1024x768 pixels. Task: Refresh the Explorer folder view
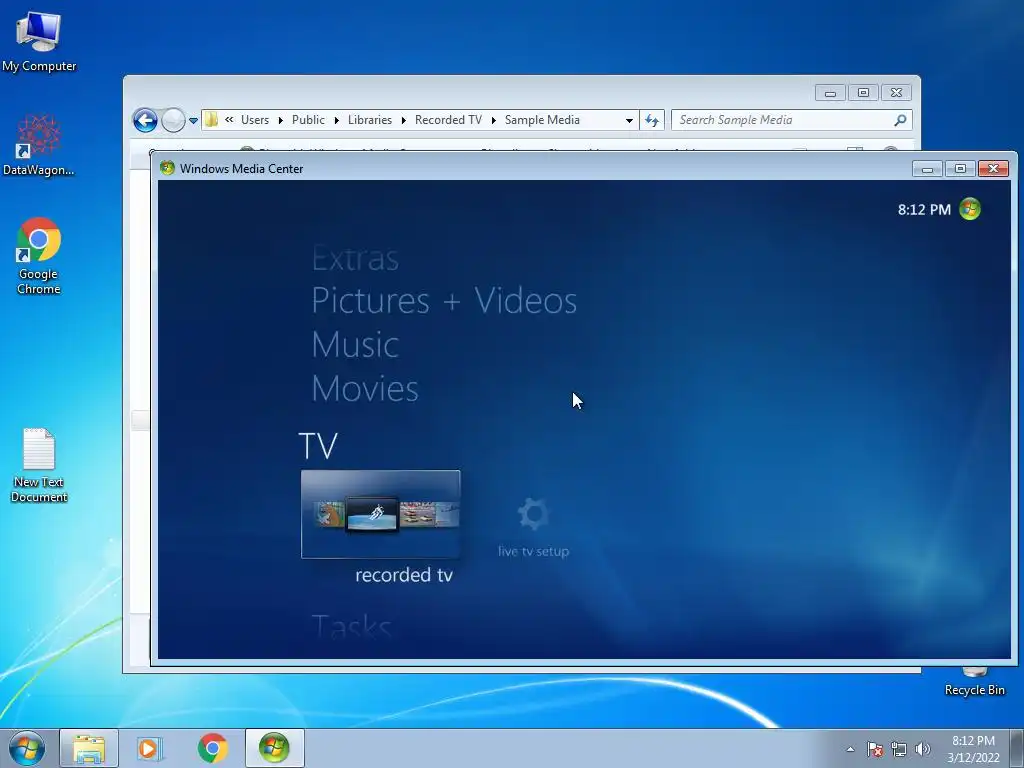(652, 120)
